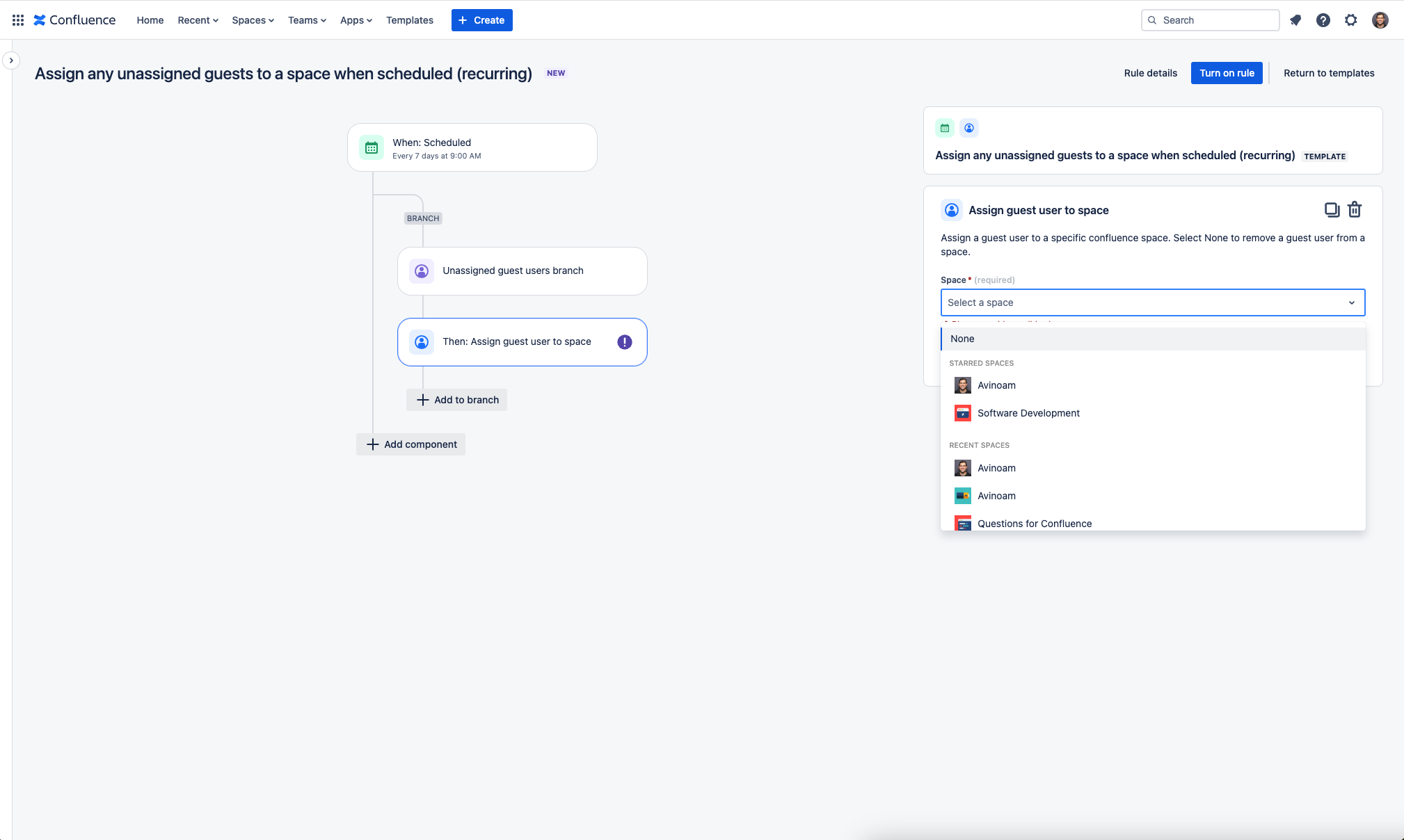Open the help question mark icon

click(x=1323, y=20)
